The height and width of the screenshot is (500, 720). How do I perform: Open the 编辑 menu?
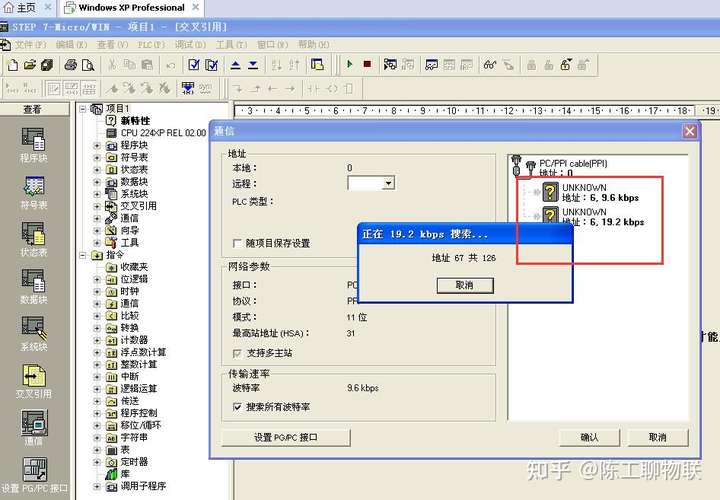(x=71, y=45)
